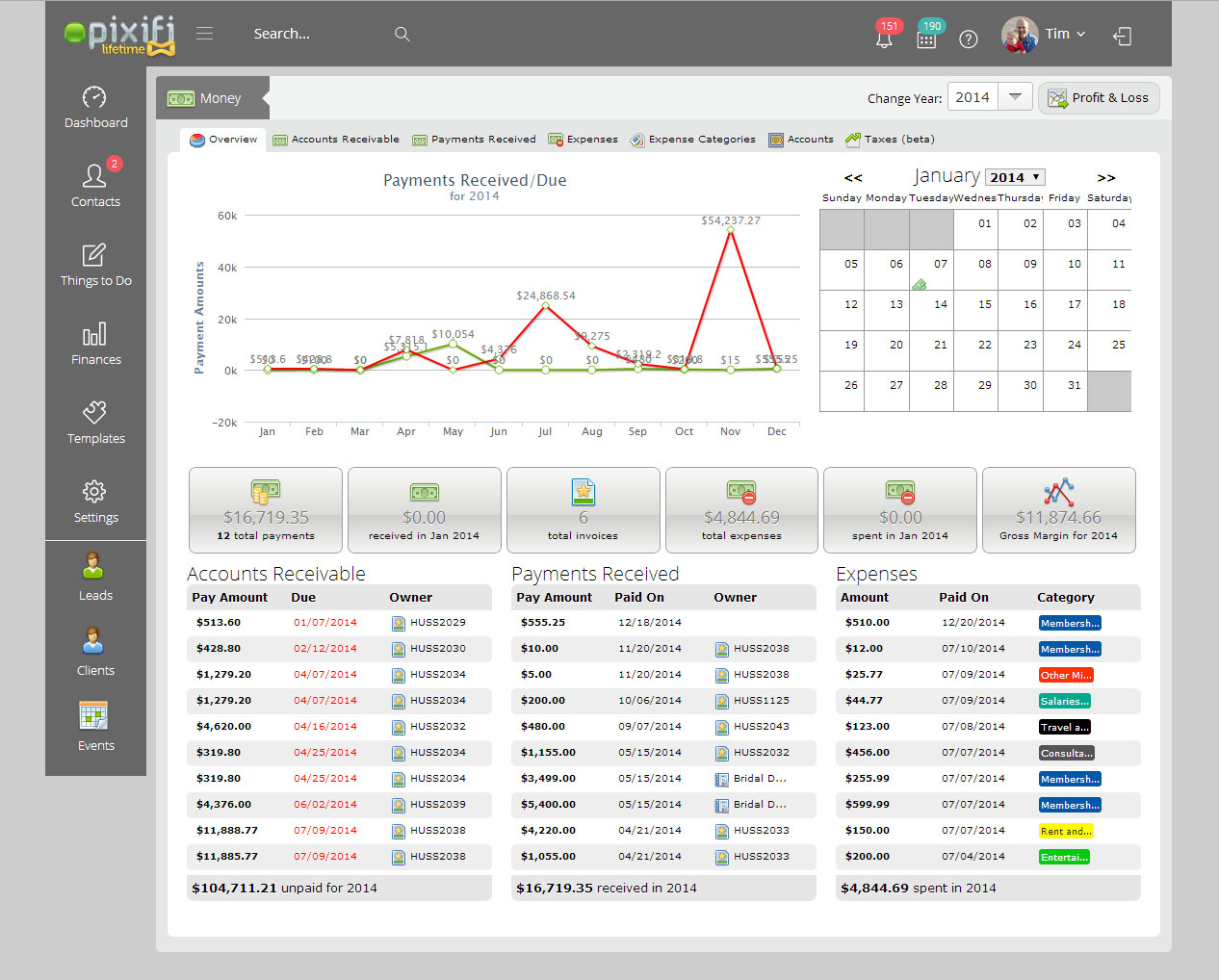Viewport: 1219px width, 980px height.
Task: Click the Search input field
Action: tap(318, 34)
